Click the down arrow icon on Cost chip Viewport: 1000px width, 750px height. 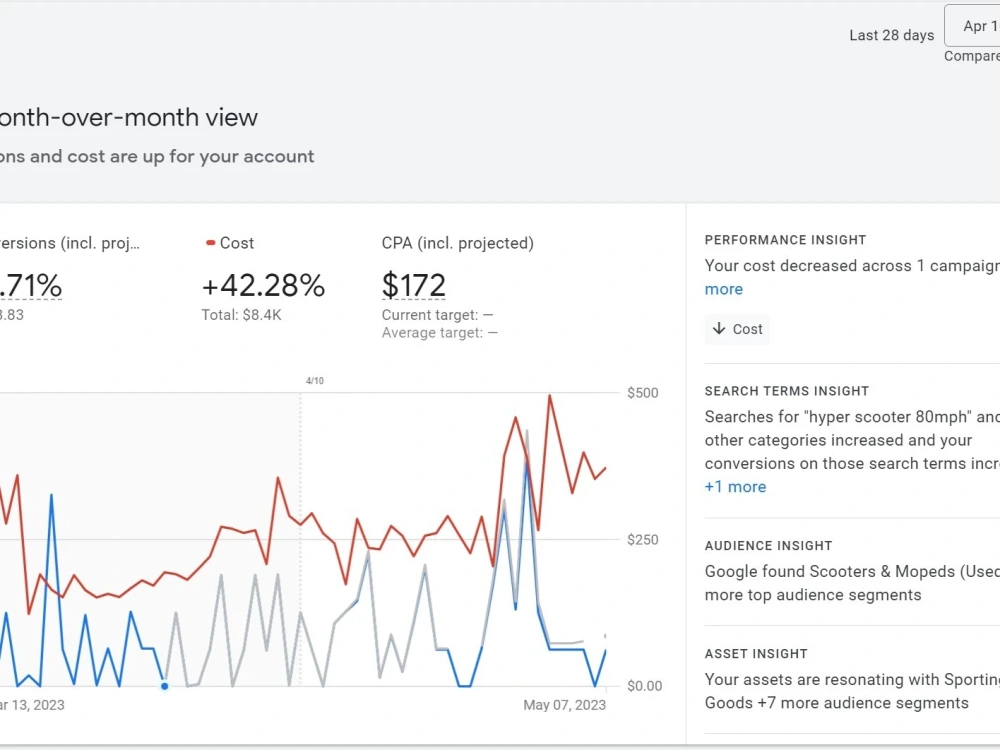(x=719, y=328)
